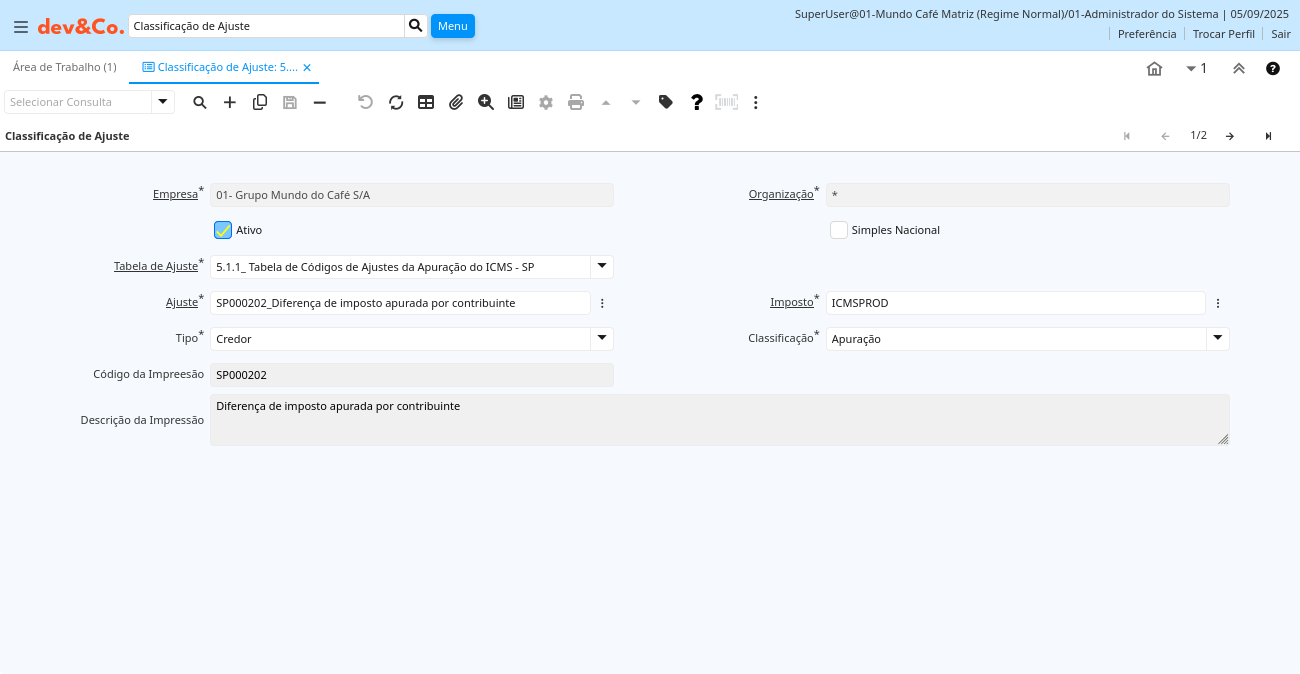The image size is (1300, 674).
Task: Switch to Área de Trabalho tab
Action: [65, 67]
